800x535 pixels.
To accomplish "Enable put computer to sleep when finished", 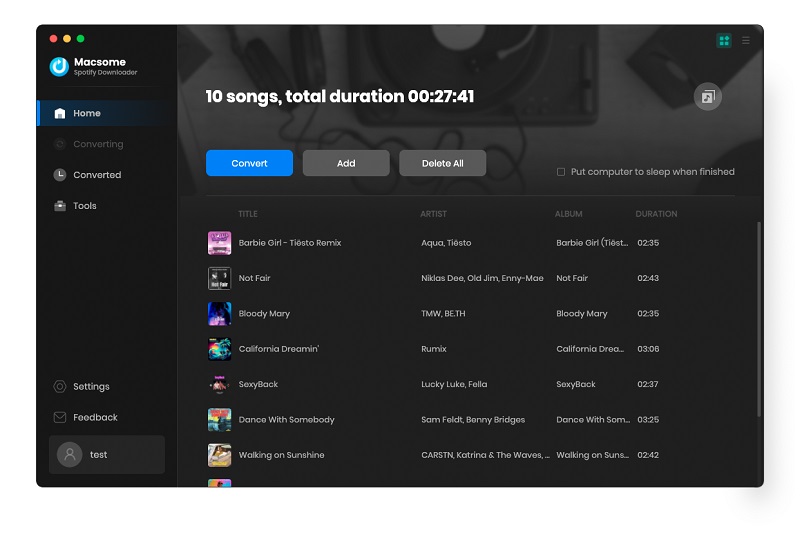I will click(x=561, y=172).
